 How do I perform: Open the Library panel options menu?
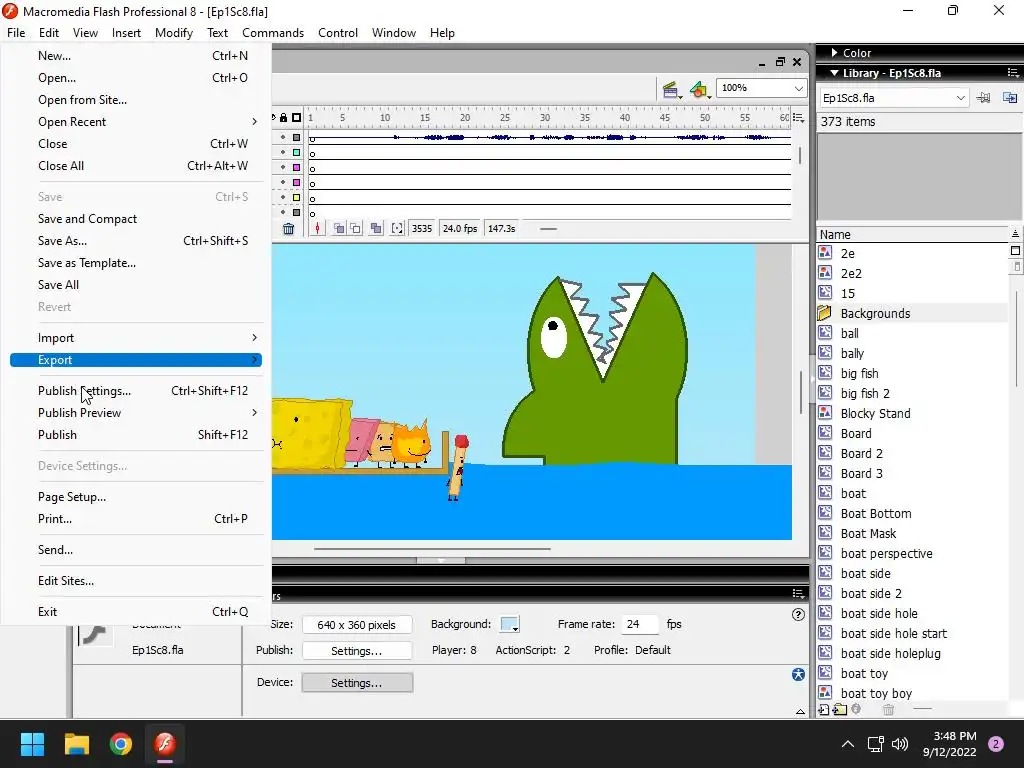coord(1013,72)
